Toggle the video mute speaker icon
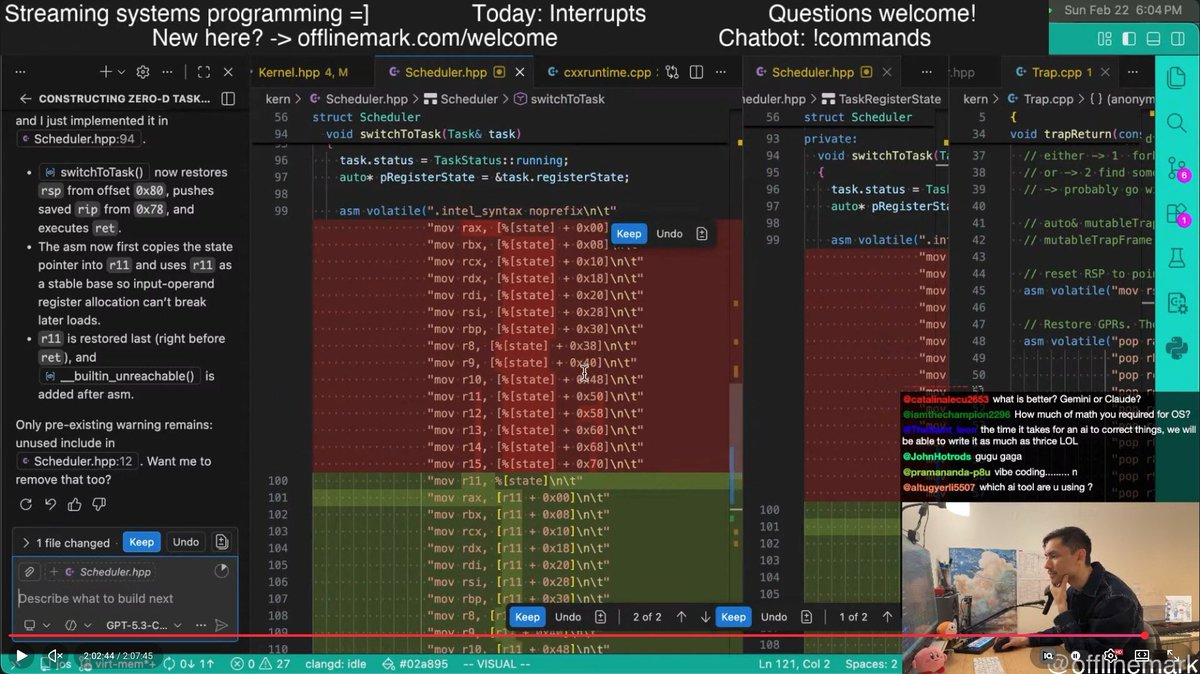 [55, 656]
